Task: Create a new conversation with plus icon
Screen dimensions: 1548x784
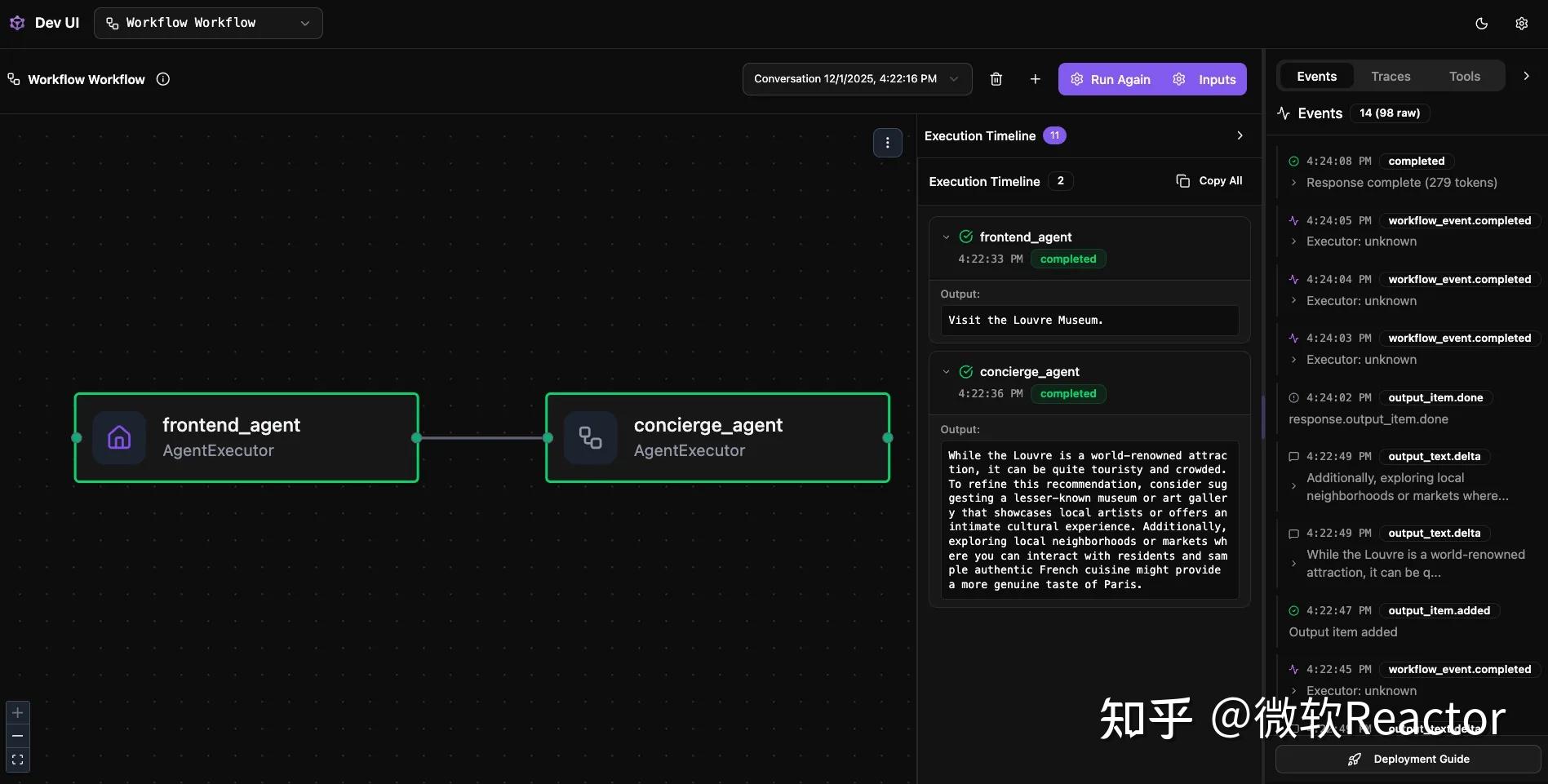Action: pos(1034,79)
